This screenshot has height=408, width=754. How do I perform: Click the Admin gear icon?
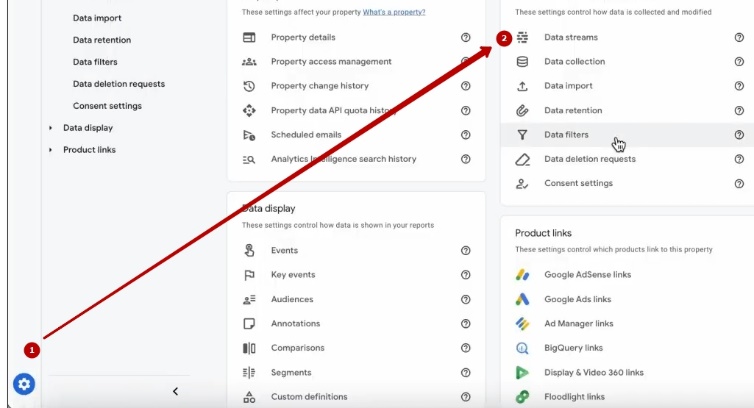(x=24, y=383)
